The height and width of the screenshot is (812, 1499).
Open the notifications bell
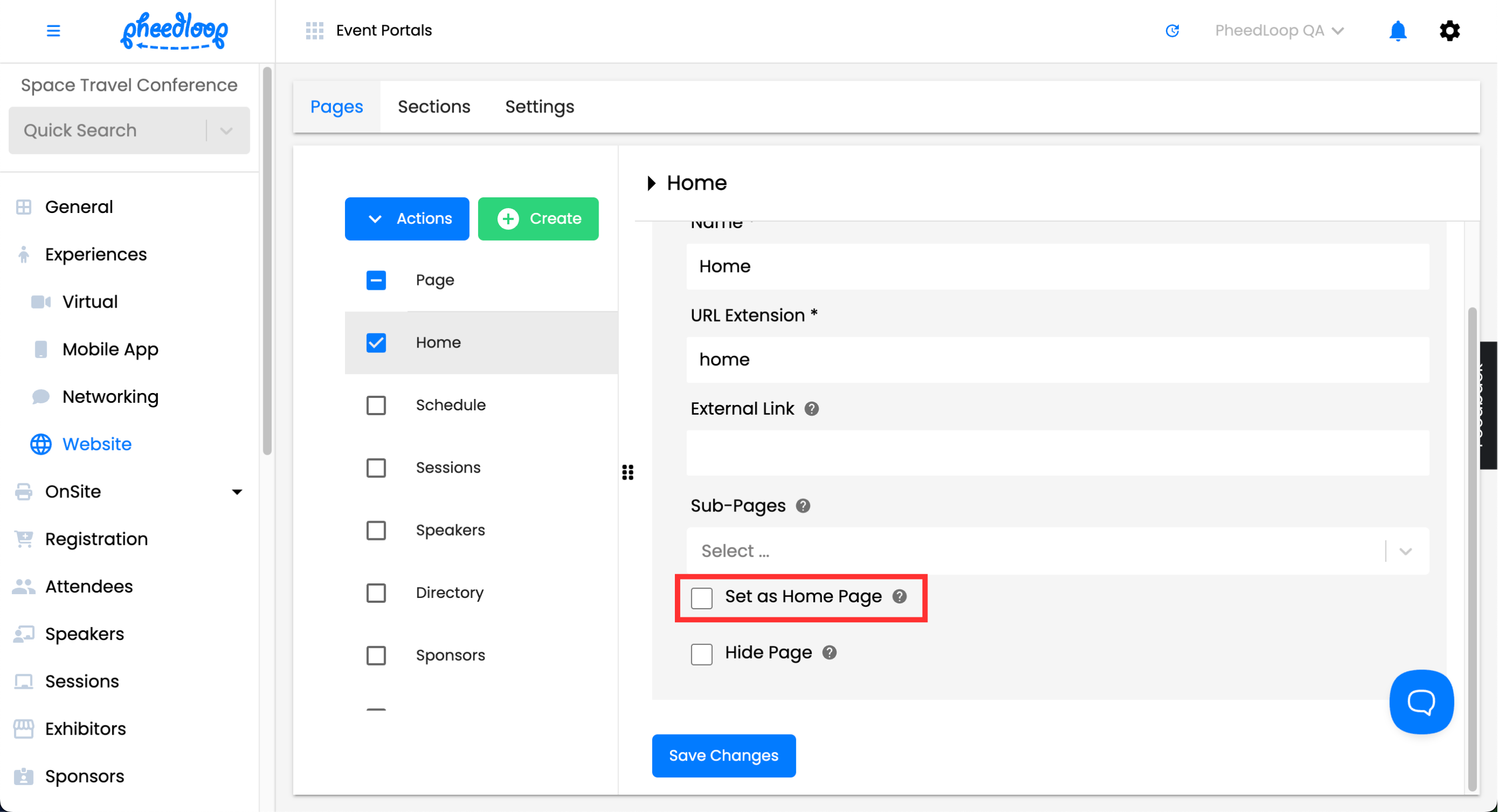[1397, 30]
